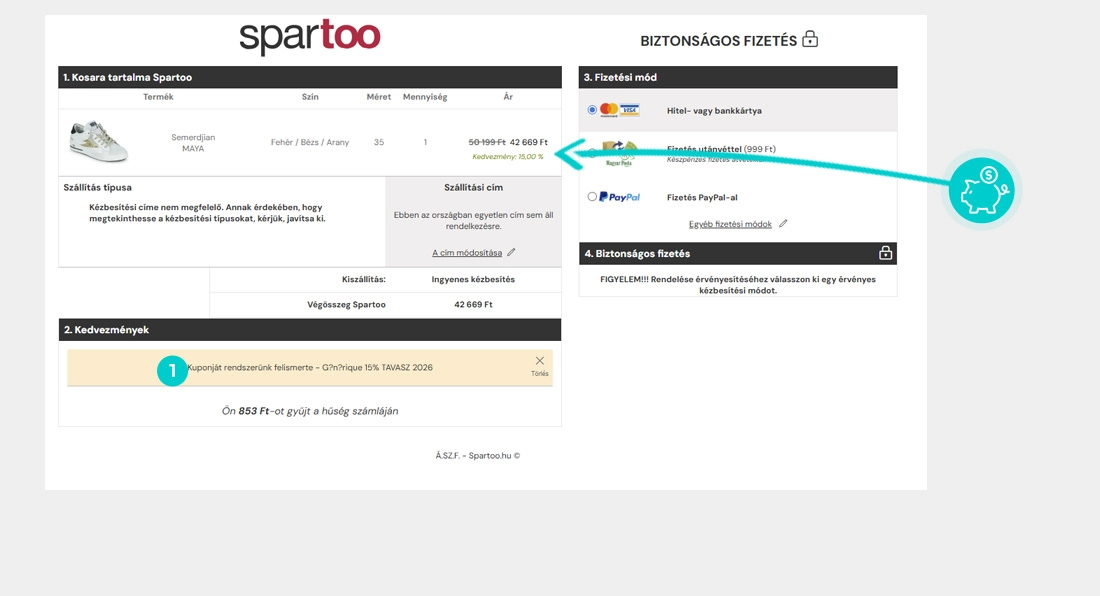Click the Fizetés PayPal-al label
Image resolution: width=1100 pixels, height=596 pixels.
point(702,198)
